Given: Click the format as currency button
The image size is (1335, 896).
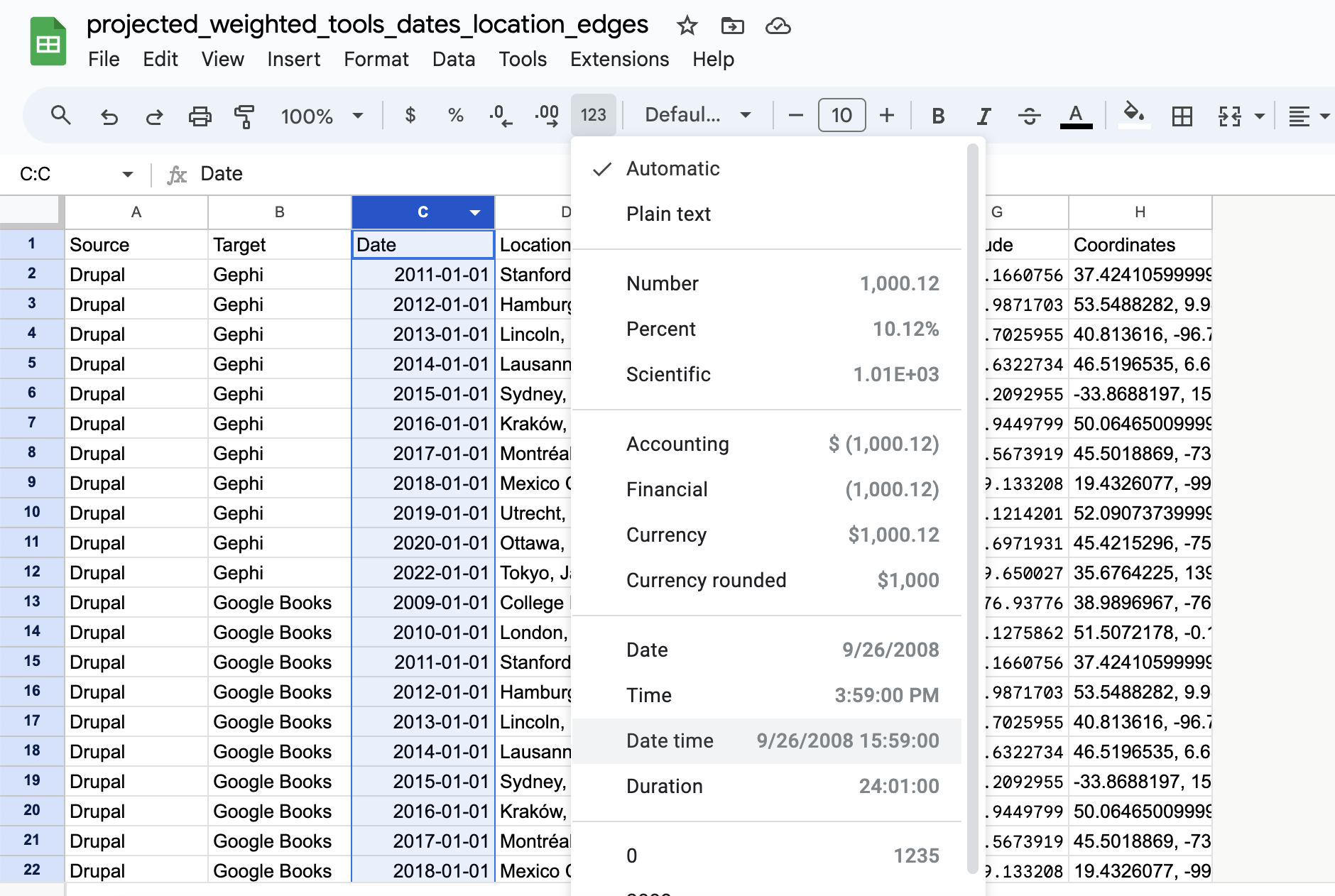Looking at the screenshot, I should point(410,115).
